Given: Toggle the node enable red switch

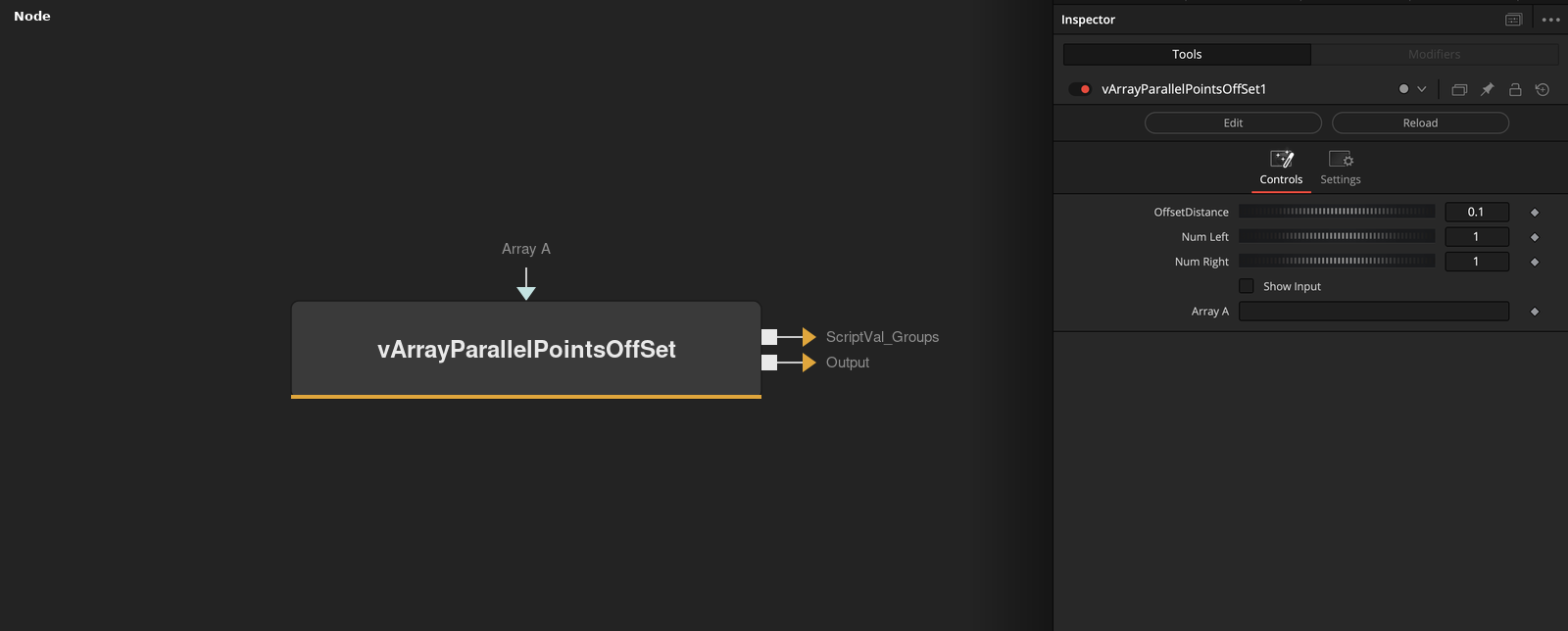Looking at the screenshot, I should pos(1080,89).
